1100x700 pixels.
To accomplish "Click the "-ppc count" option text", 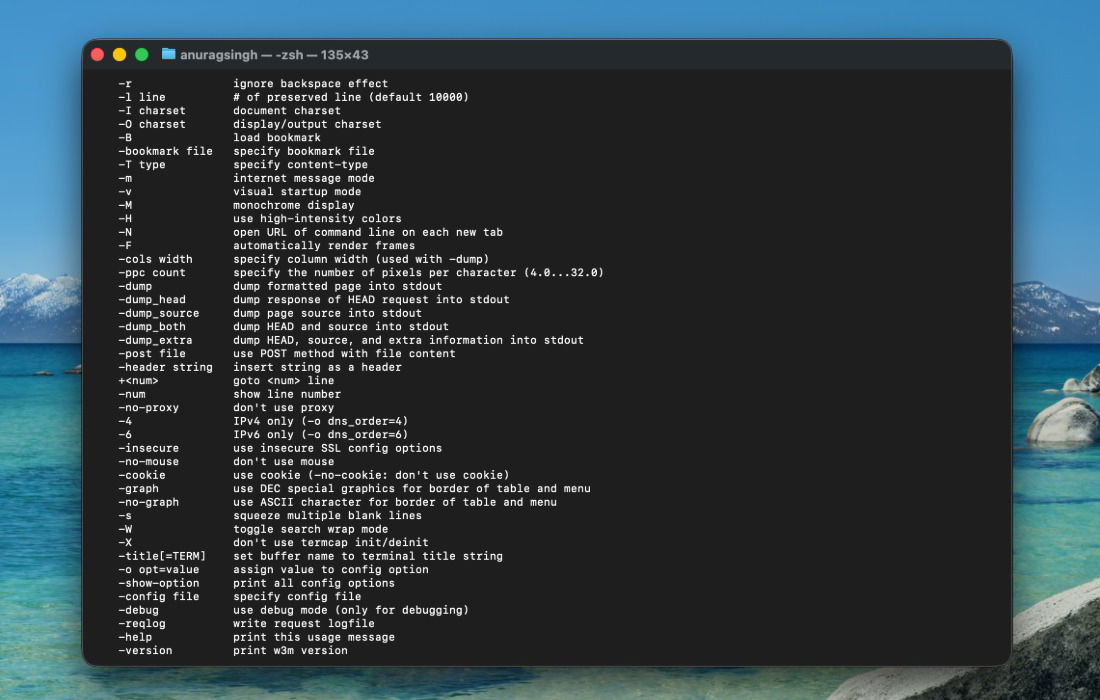I will [x=152, y=273].
